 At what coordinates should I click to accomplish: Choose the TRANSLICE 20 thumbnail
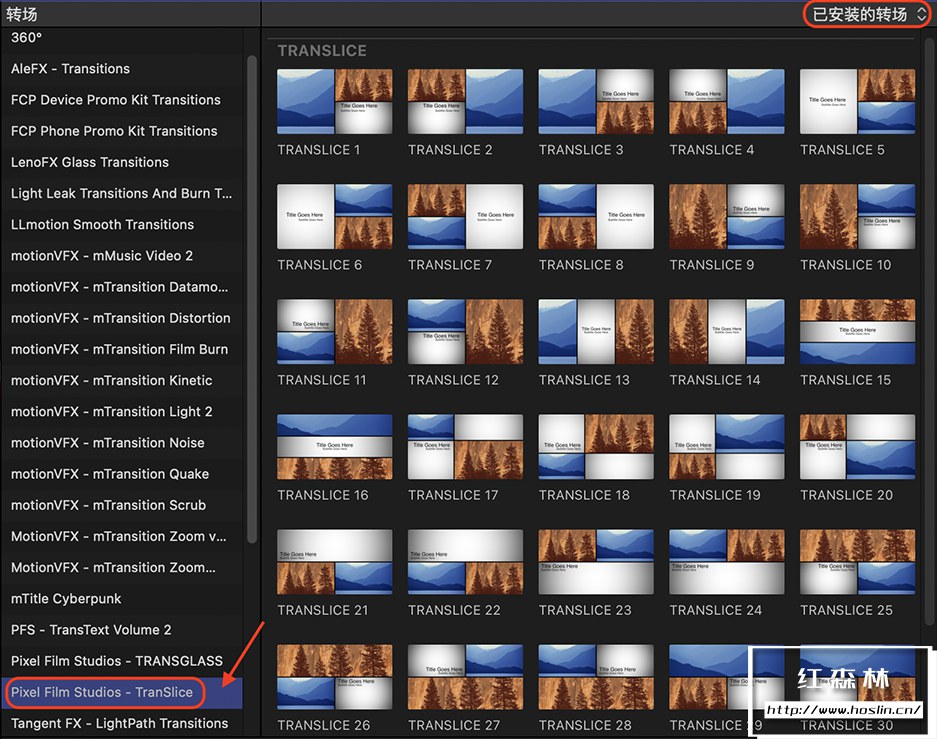click(x=858, y=447)
